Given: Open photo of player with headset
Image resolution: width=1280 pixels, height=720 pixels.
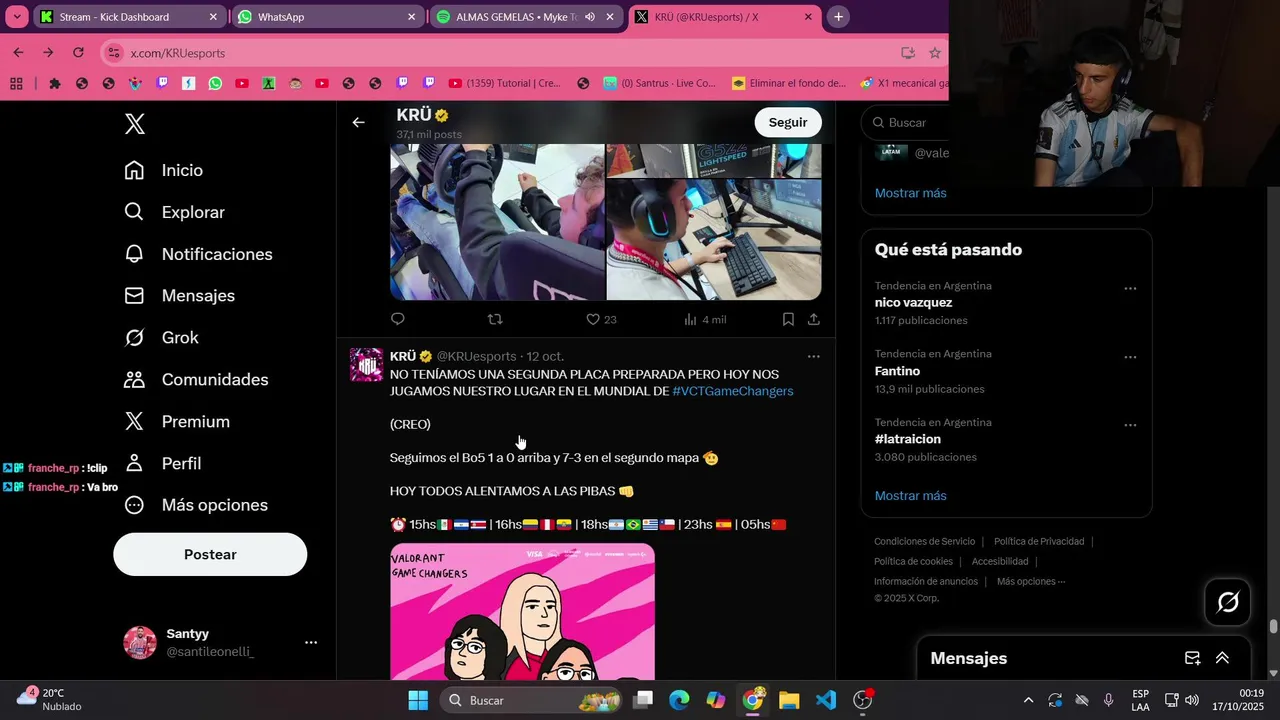Looking at the screenshot, I should click(714, 240).
